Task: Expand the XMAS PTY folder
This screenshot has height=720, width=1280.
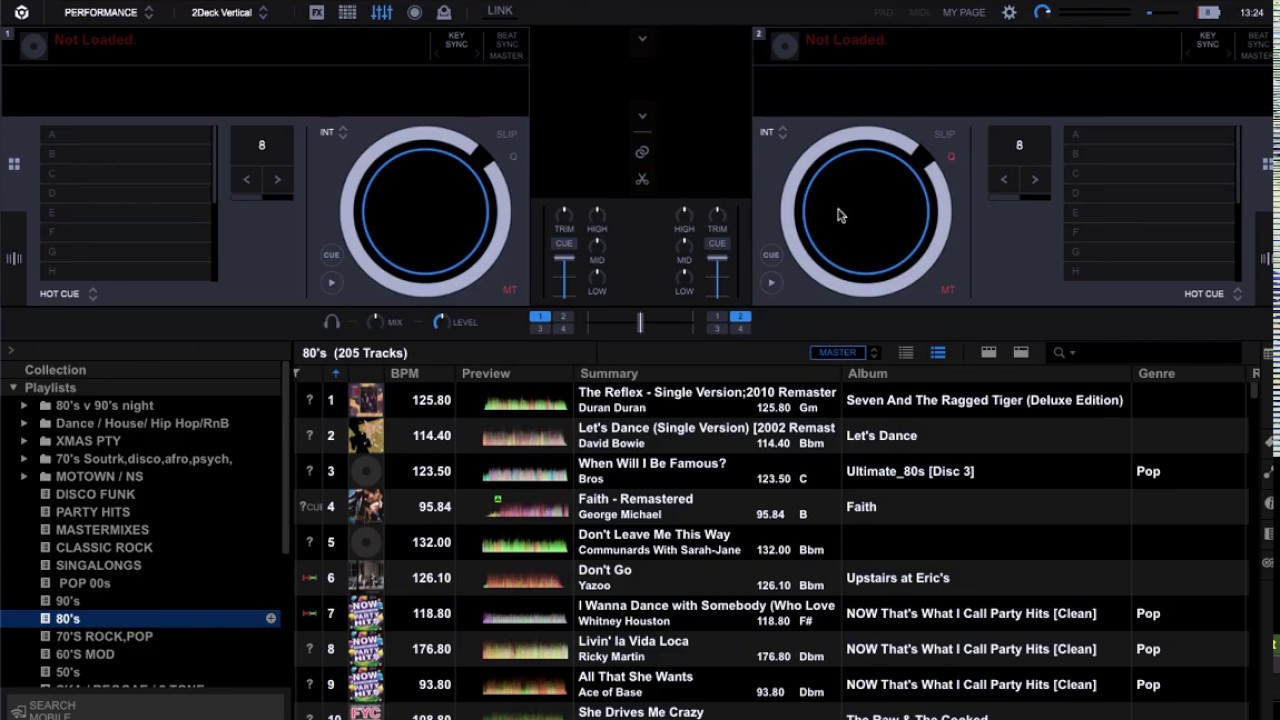Action: 24,441
